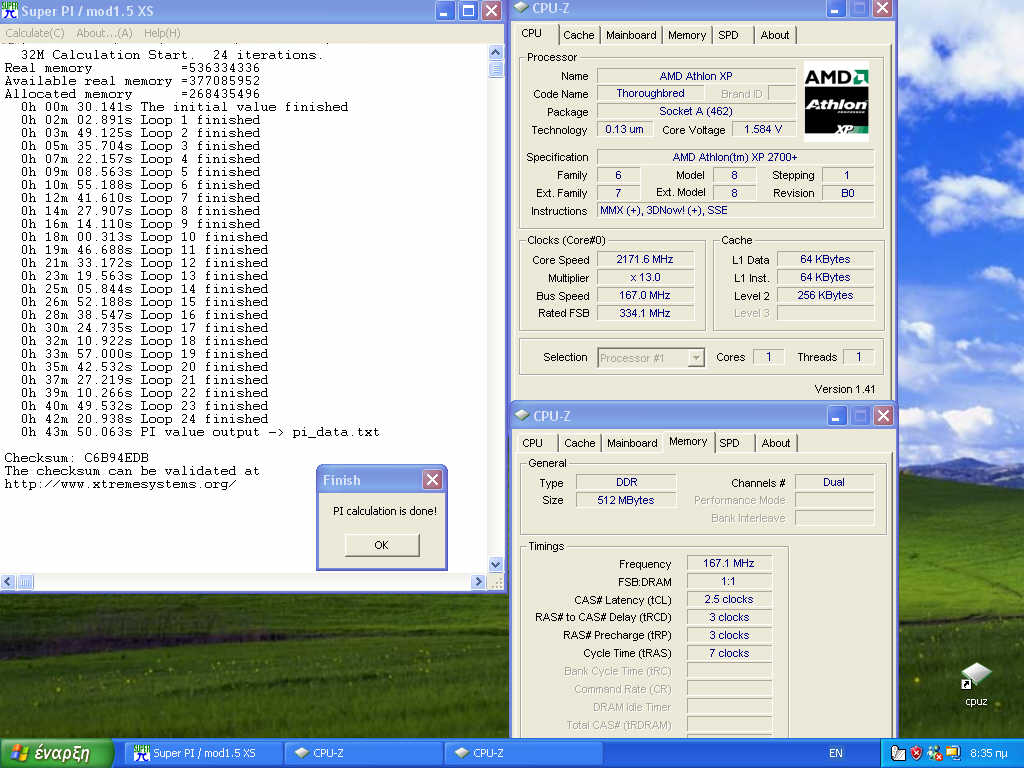1024x768 pixels.
Task: Click the Core Speed 2171.6 MHz value
Action: [x=645, y=259]
